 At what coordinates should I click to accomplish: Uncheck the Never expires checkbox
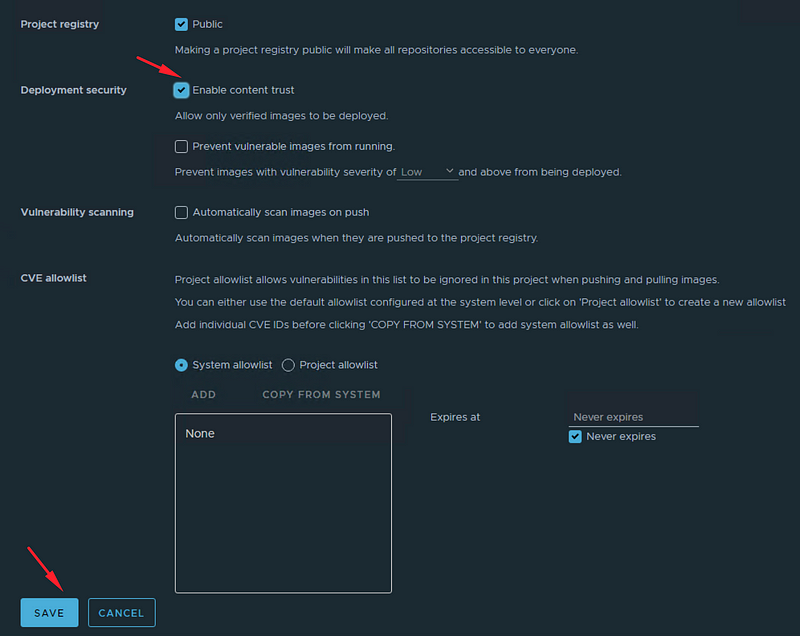(x=575, y=437)
